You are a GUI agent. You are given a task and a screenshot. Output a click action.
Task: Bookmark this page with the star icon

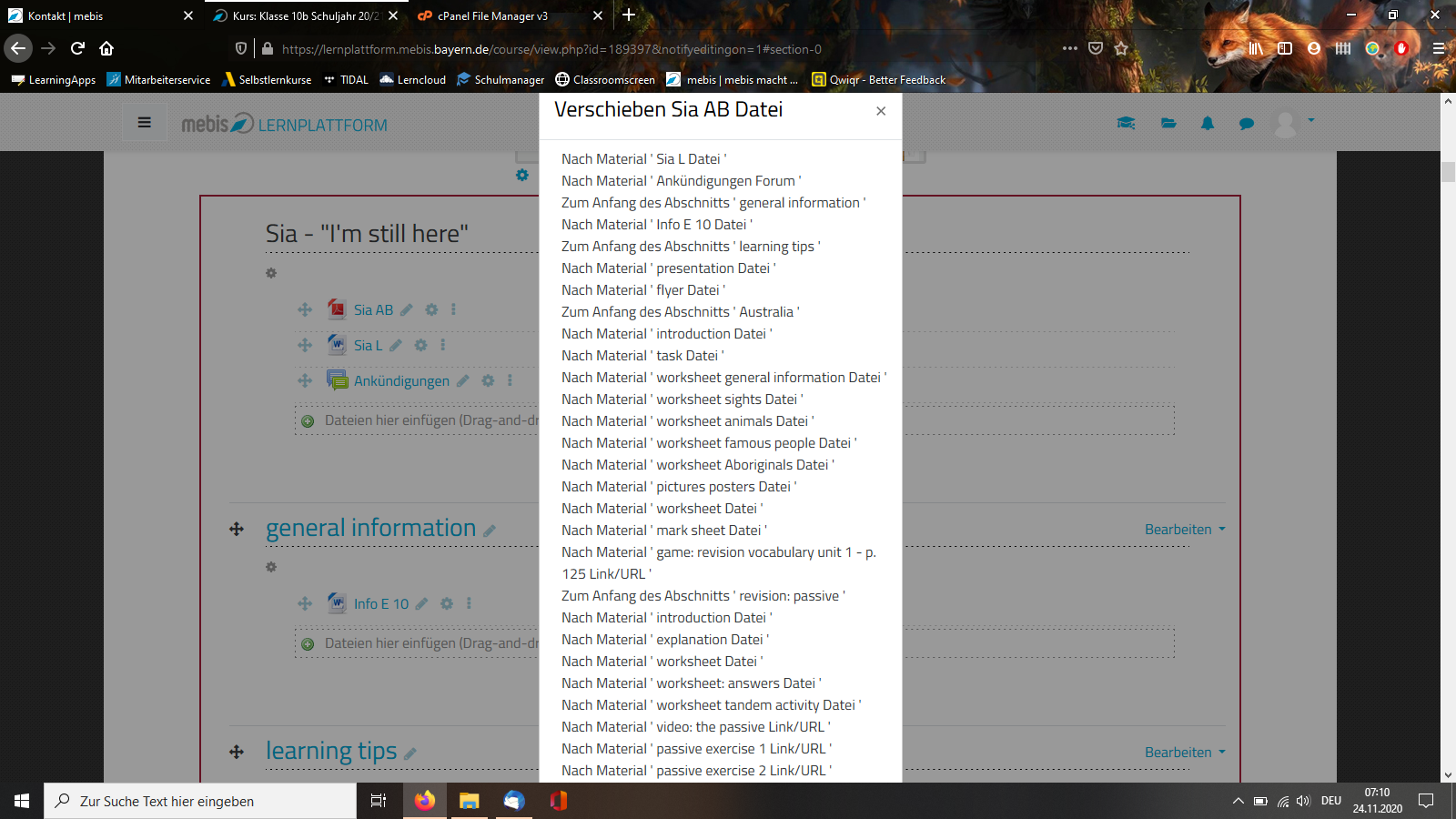coord(1121,48)
